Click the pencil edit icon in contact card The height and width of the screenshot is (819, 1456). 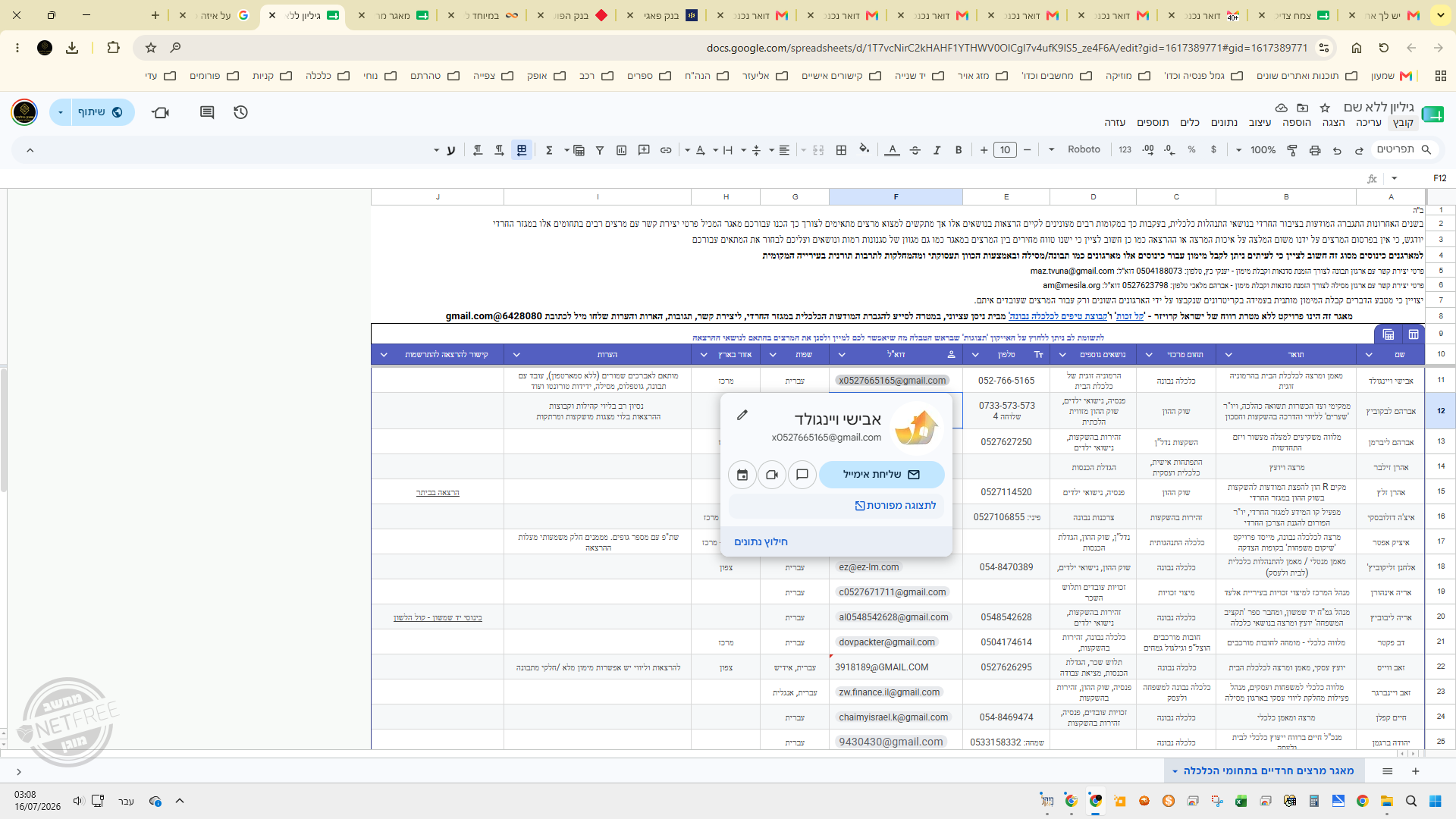[x=742, y=415]
